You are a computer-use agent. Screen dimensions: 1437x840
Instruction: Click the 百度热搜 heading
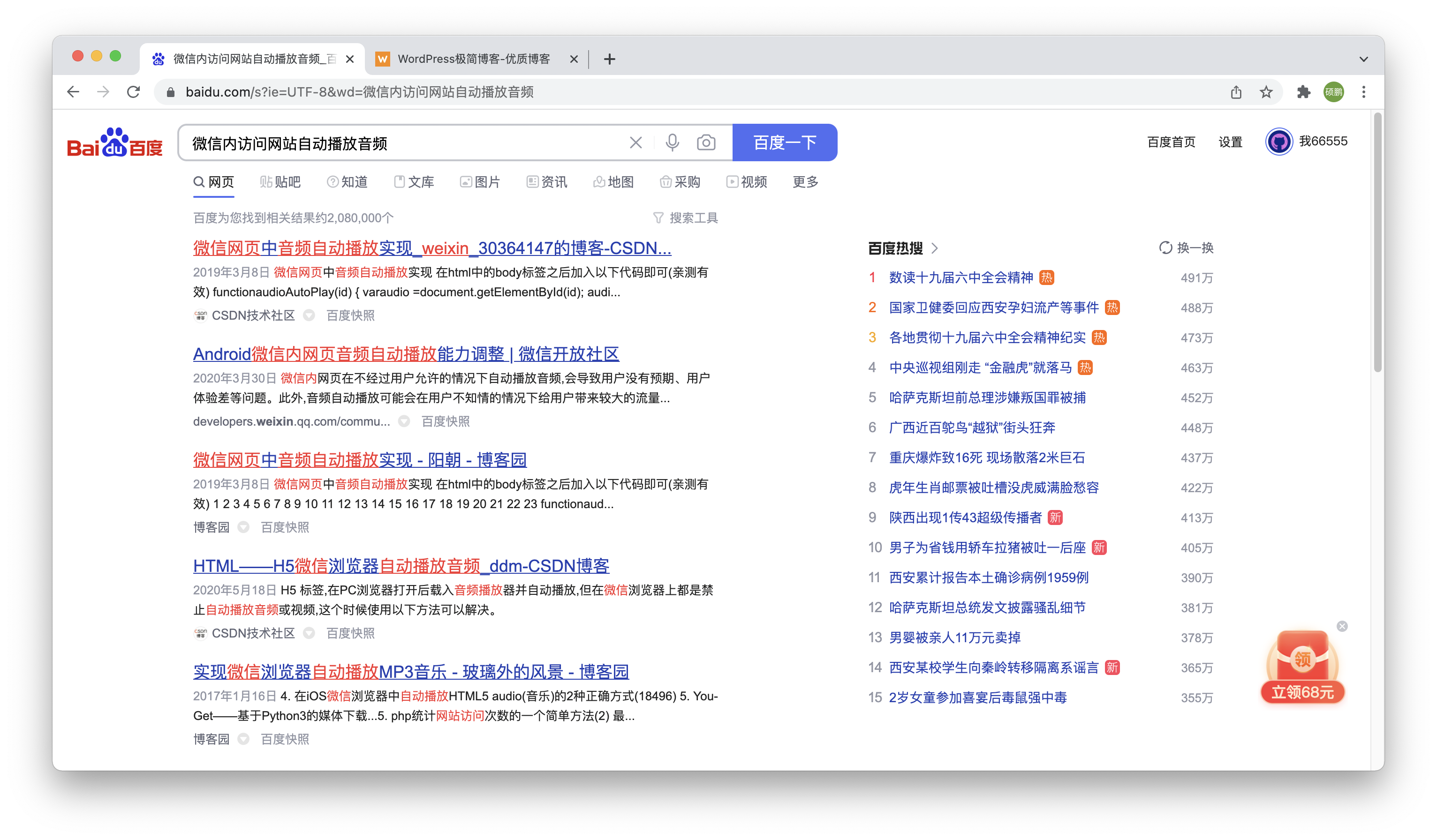tap(895, 248)
